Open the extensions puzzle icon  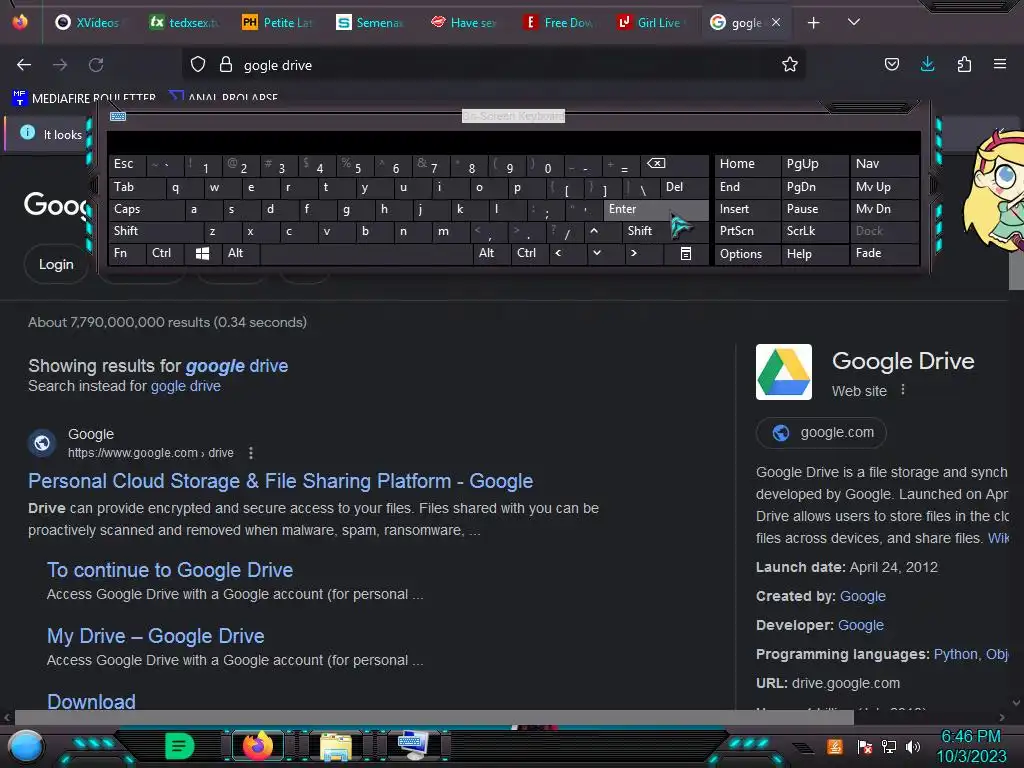[964, 64]
